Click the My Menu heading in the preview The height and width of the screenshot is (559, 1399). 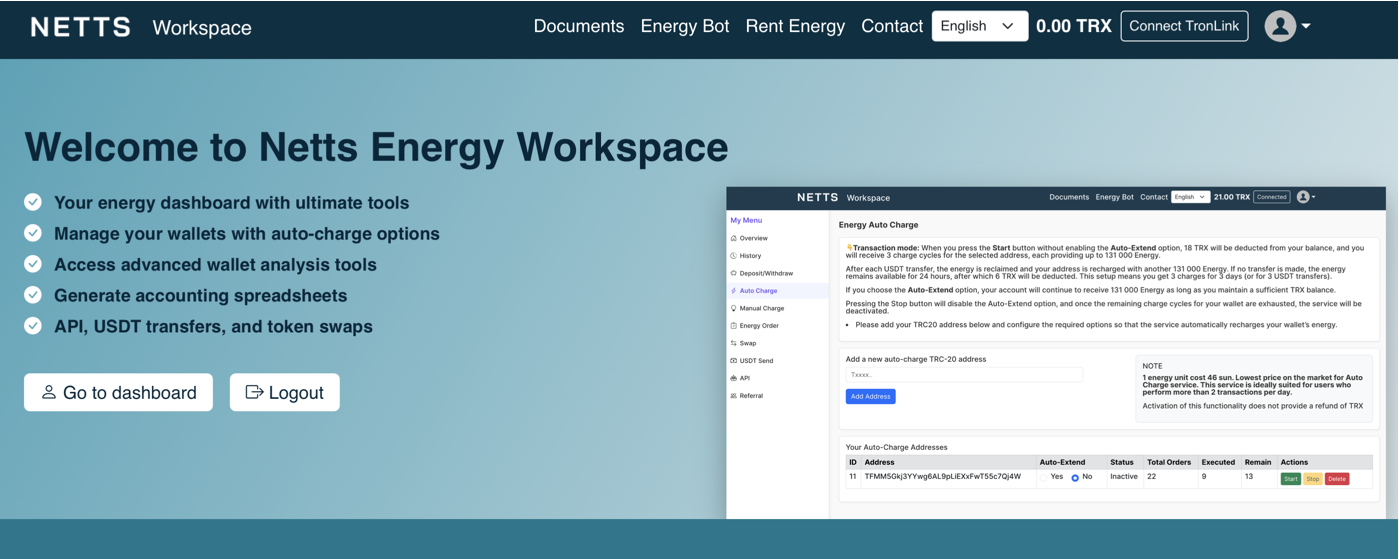(746, 220)
